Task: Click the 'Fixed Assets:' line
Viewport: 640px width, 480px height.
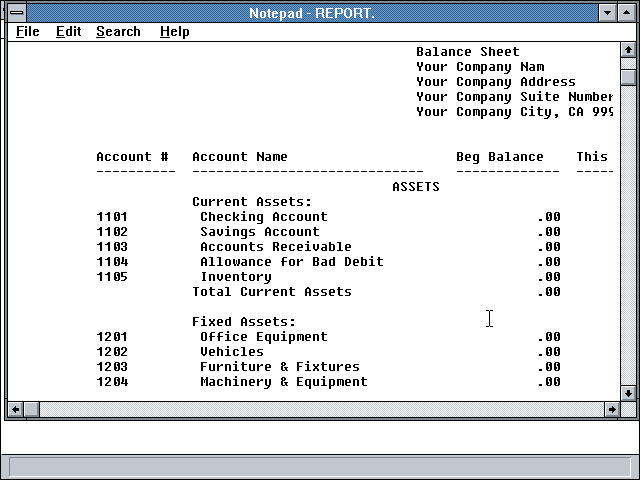Action: pos(244,322)
